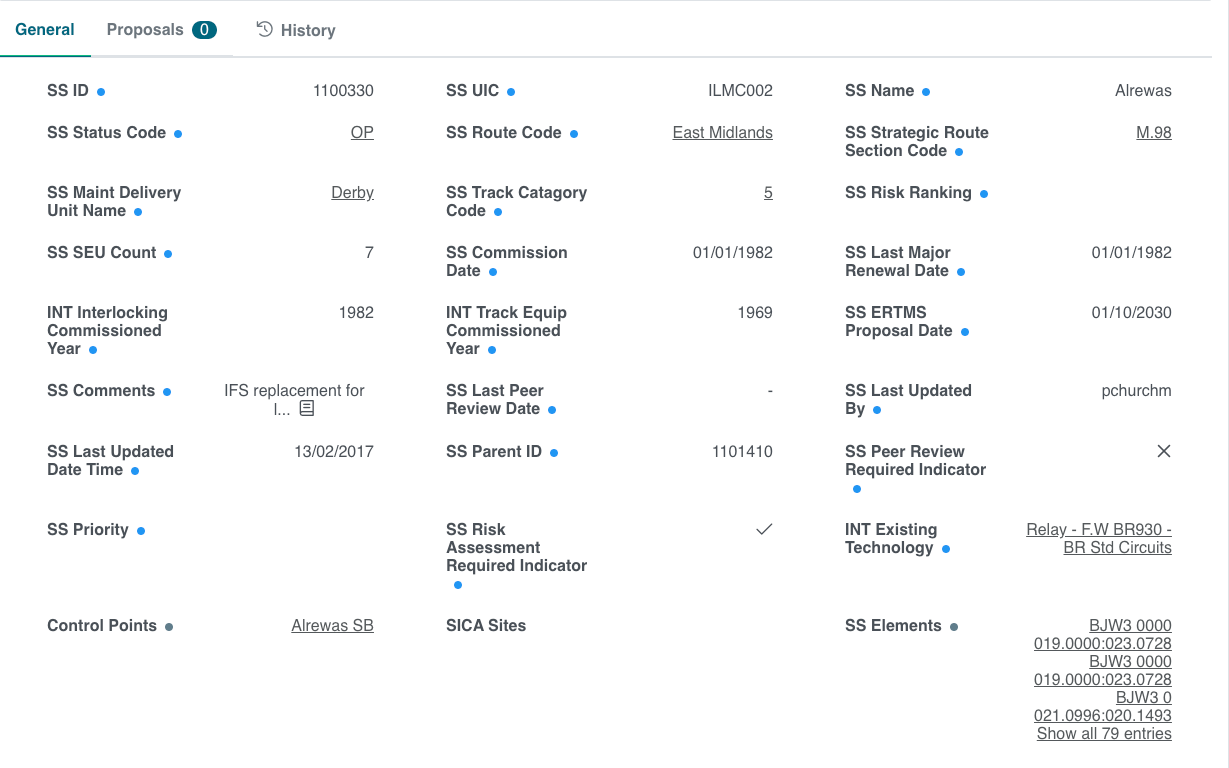Toggle the SS Risk Assessment Required checkmark
The width and height of the screenshot is (1229, 768).
pyautogui.click(x=764, y=530)
